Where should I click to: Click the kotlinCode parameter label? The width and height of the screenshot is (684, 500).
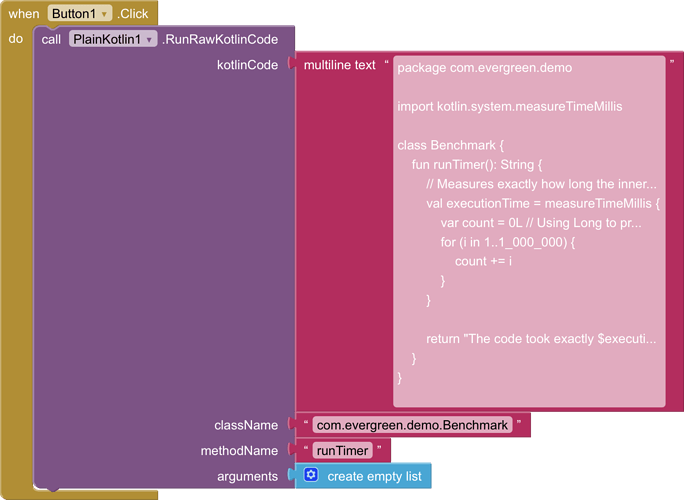tap(247, 65)
